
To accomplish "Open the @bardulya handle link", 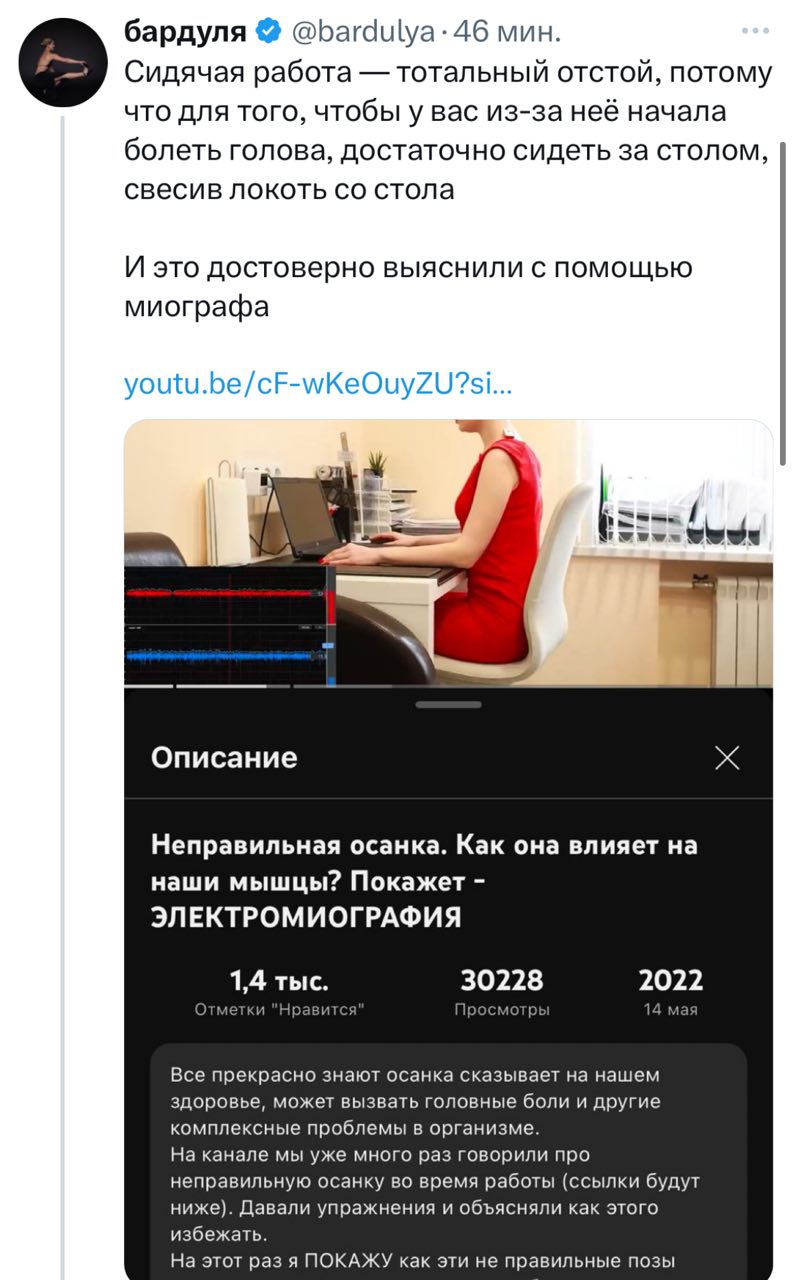I will point(362,34).
